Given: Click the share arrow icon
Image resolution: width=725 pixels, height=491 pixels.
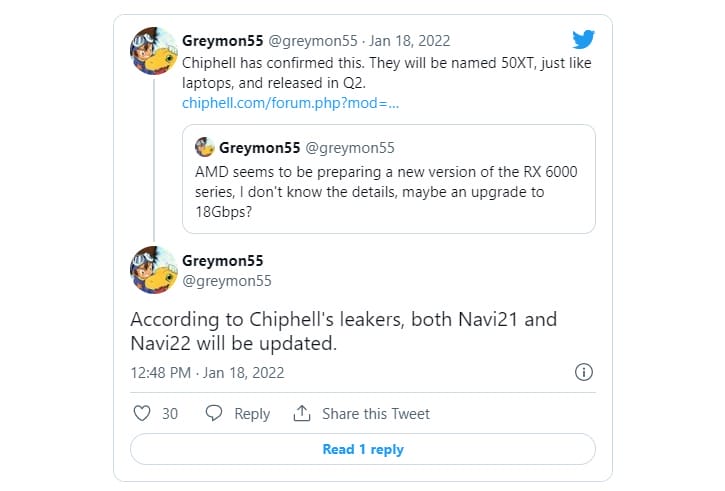Looking at the screenshot, I should (x=301, y=413).
